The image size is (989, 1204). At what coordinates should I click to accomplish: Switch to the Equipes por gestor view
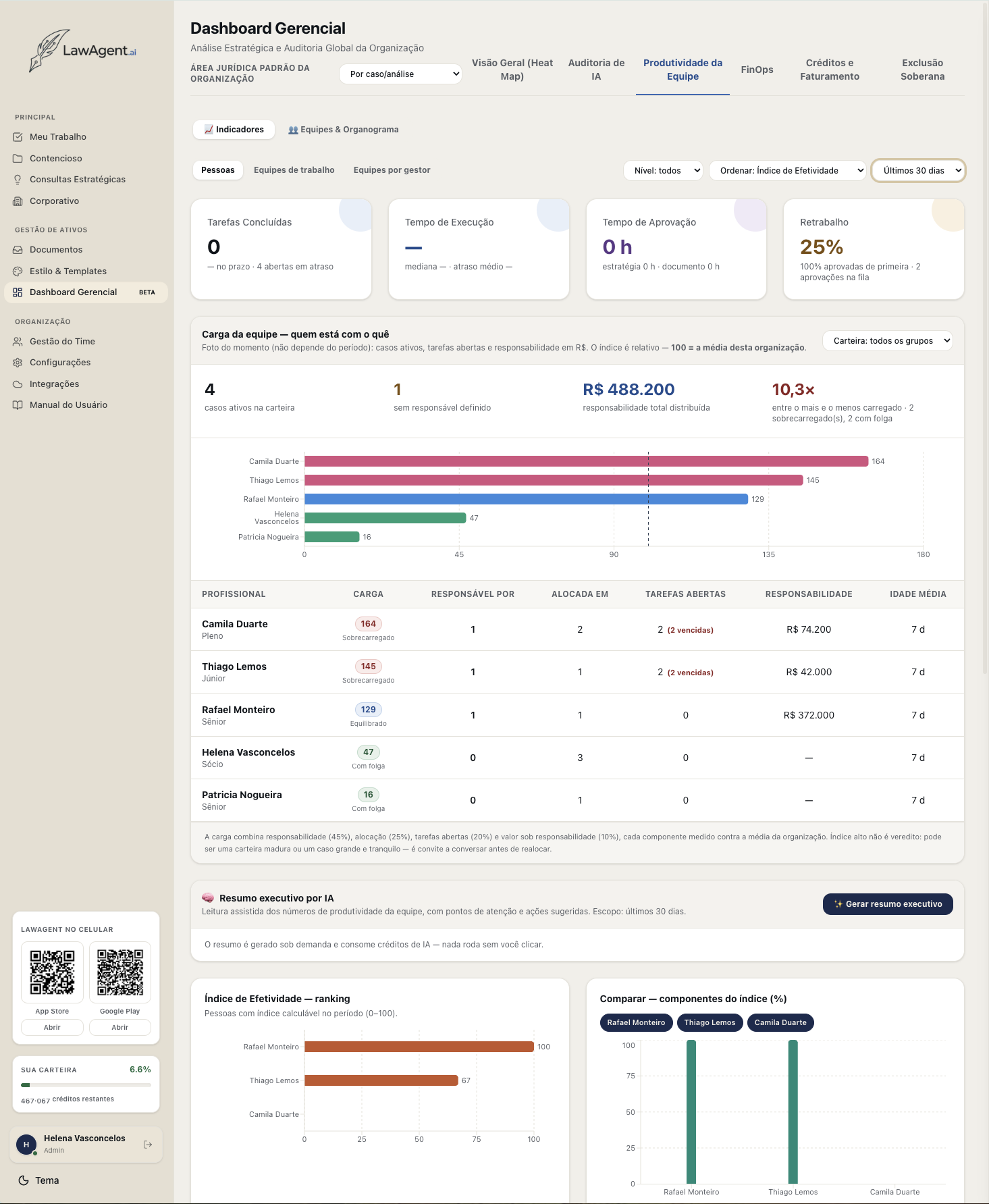click(x=392, y=170)
